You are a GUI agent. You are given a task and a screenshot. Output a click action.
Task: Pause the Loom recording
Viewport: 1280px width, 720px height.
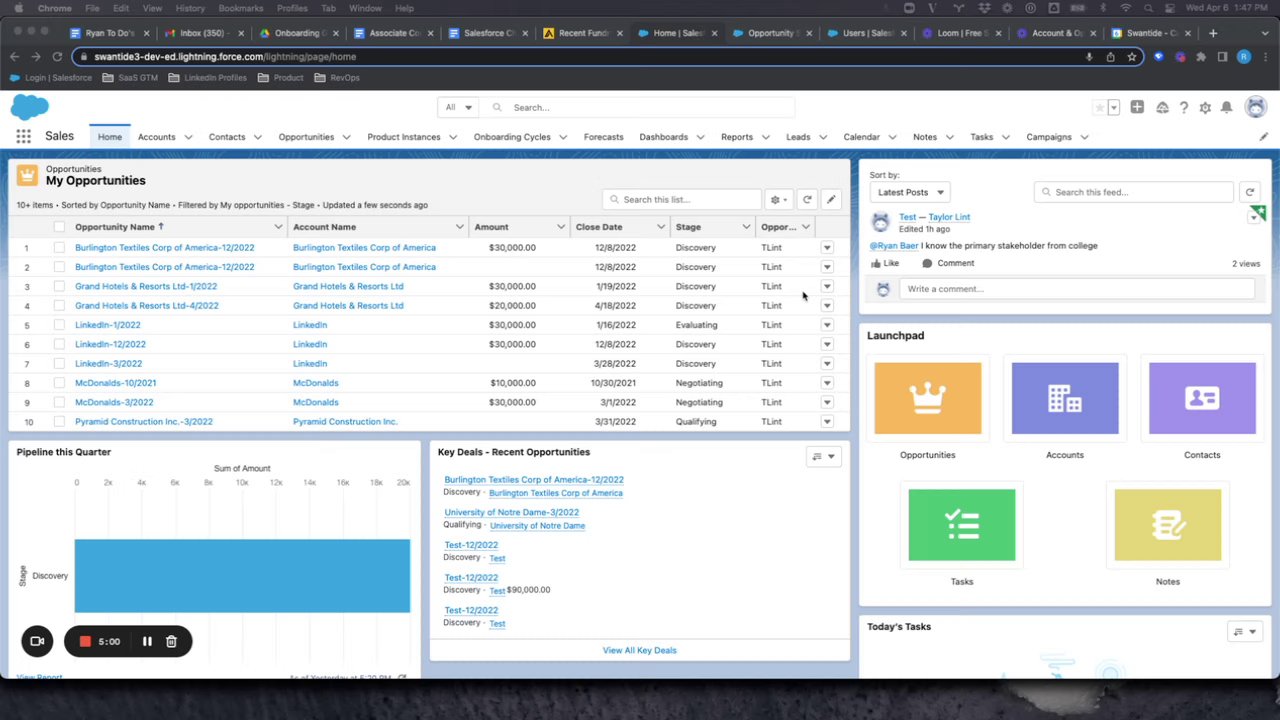pyautogui.click(x=147, y=642)
